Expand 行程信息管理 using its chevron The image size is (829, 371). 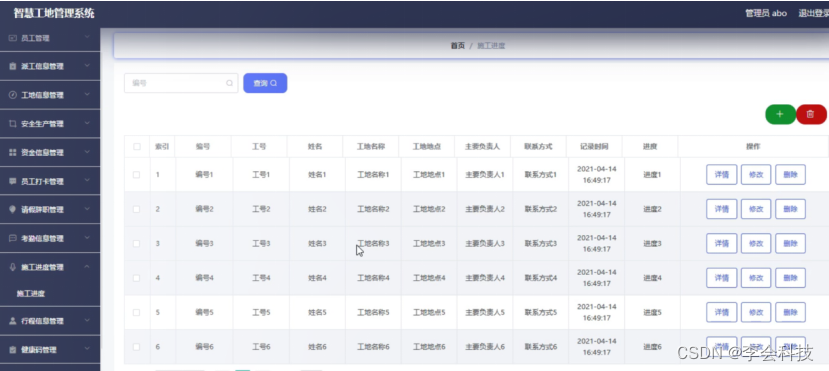pyautogui.click(x=87, y=320)
